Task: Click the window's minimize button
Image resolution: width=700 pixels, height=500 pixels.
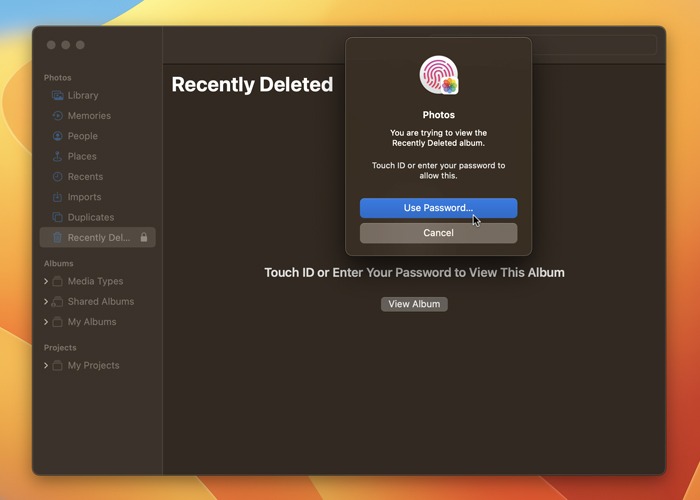Action: (x=66, y=45)
